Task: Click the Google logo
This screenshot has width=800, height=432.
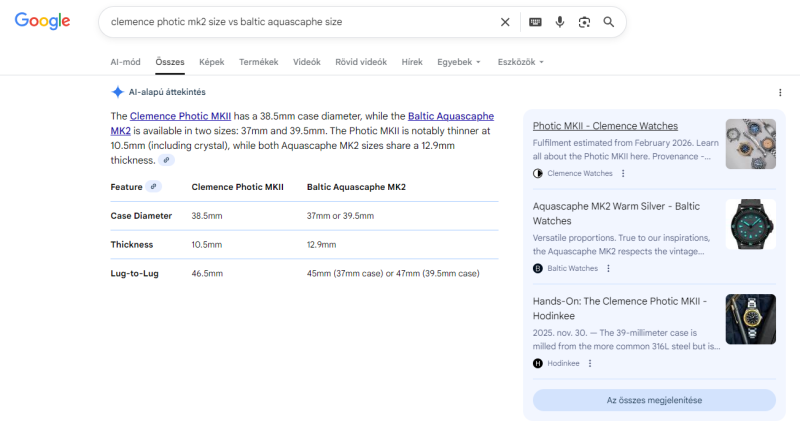Action: pos(42,21)
